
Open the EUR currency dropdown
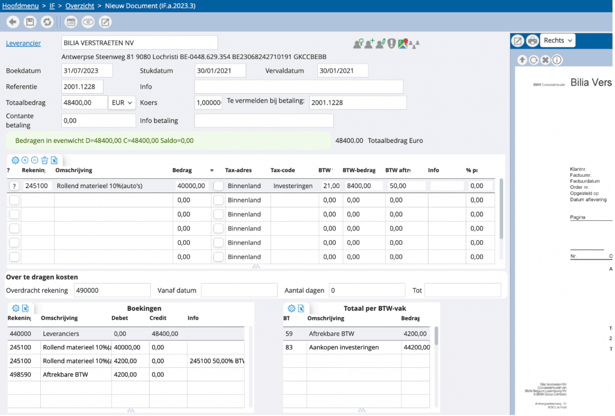pos(122,102)
